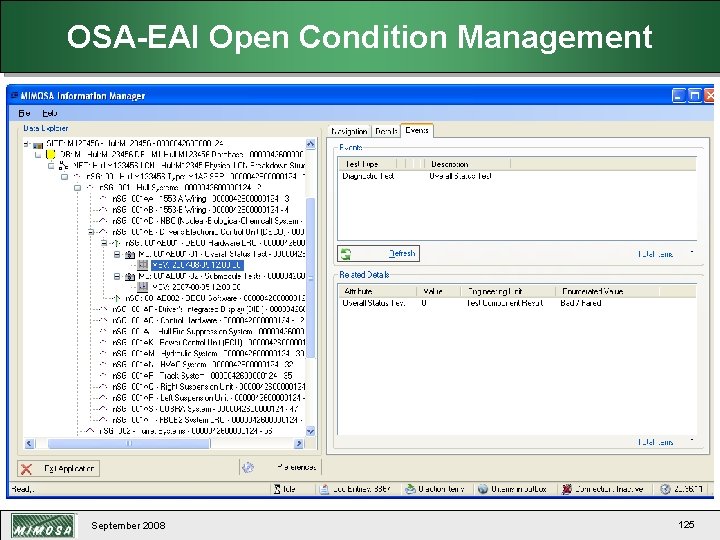Click the yellow database icon in the tree

[x=51, y=154]
